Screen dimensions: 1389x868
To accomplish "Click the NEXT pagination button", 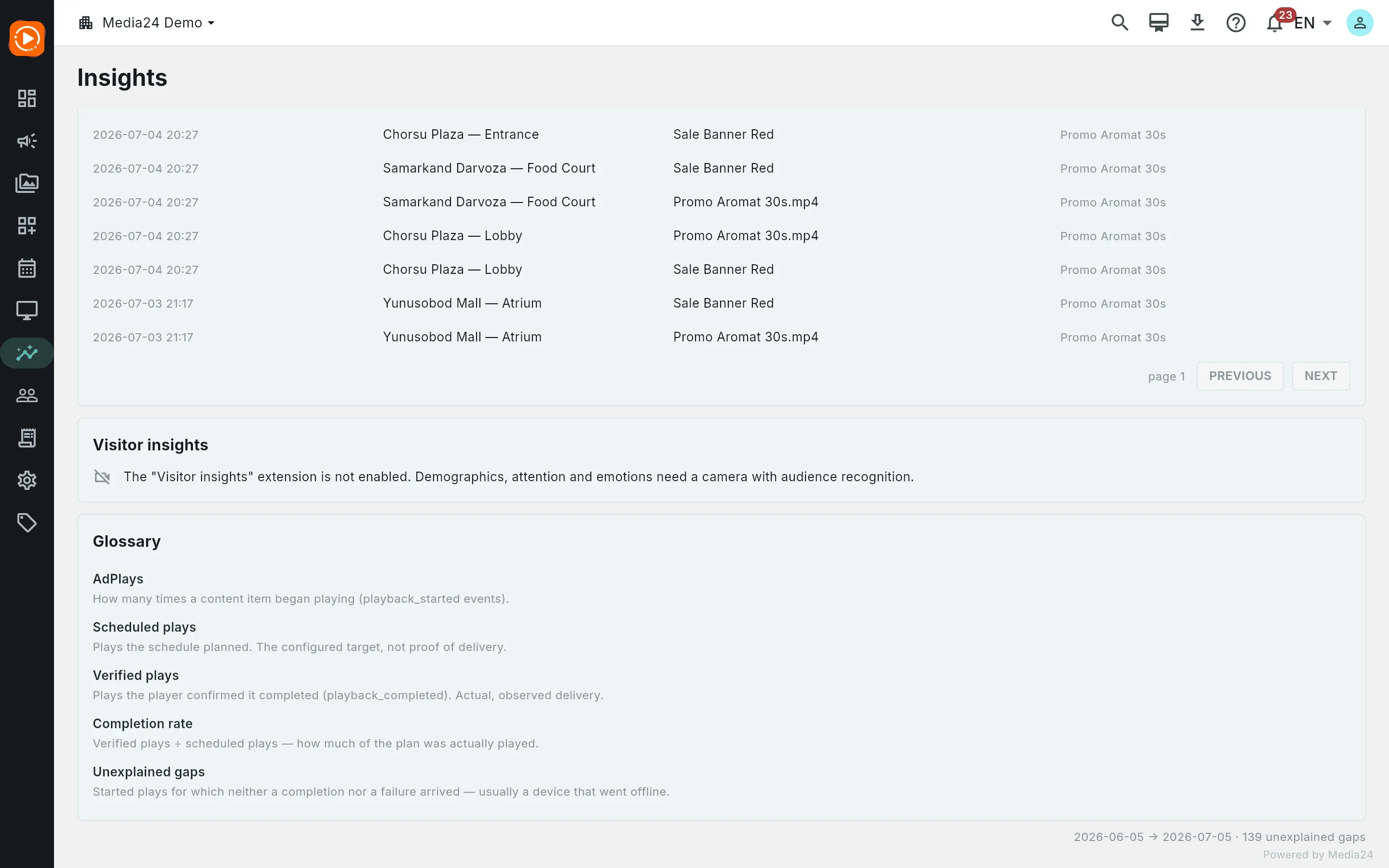I will (1321, 376).
